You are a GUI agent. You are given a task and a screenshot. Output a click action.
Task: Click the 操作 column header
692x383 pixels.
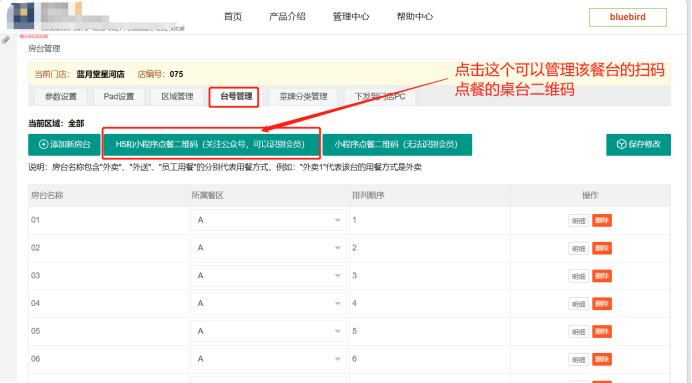point(590,195)
